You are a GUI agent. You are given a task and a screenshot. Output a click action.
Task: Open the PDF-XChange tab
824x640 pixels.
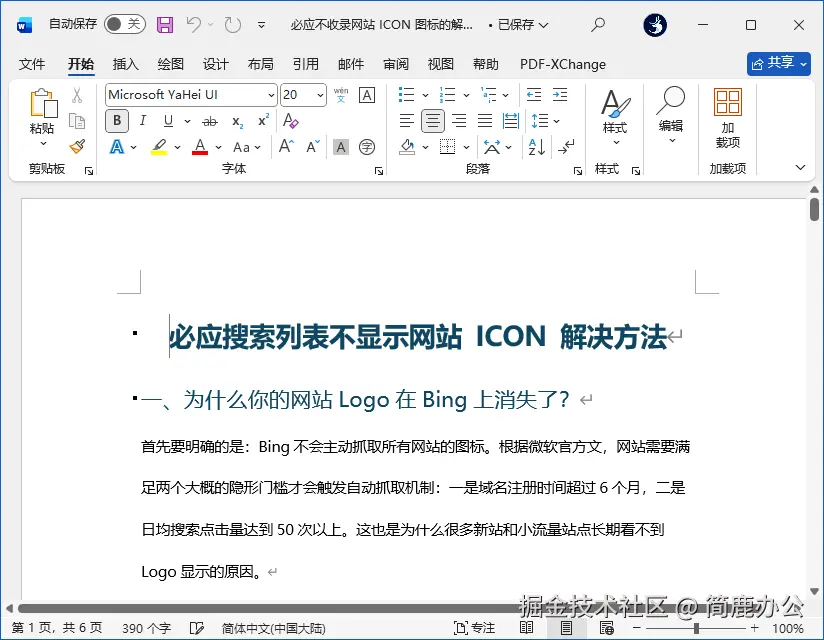pos(562,64)
